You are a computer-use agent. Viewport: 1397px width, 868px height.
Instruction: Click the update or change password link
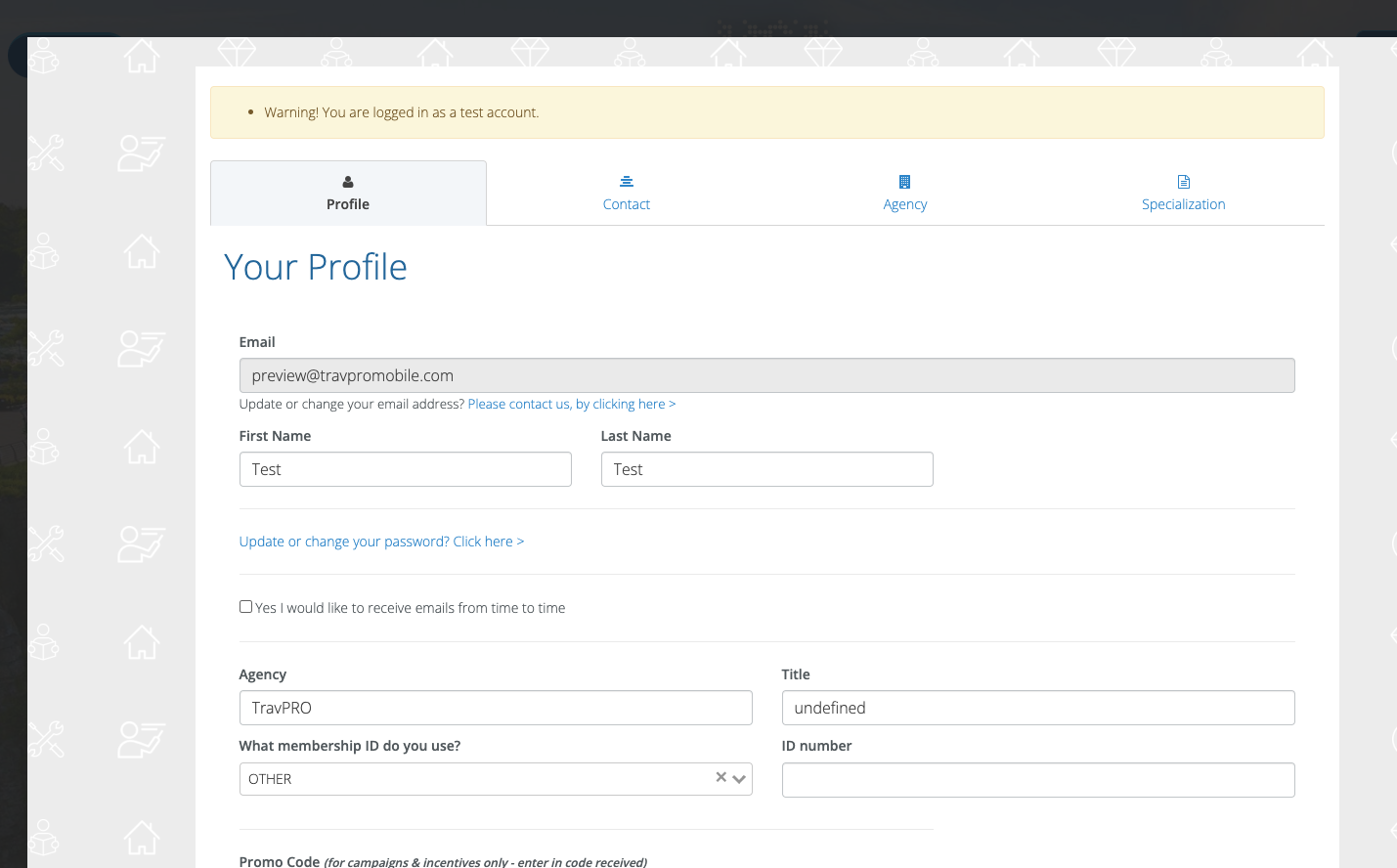tap(381, 542)
